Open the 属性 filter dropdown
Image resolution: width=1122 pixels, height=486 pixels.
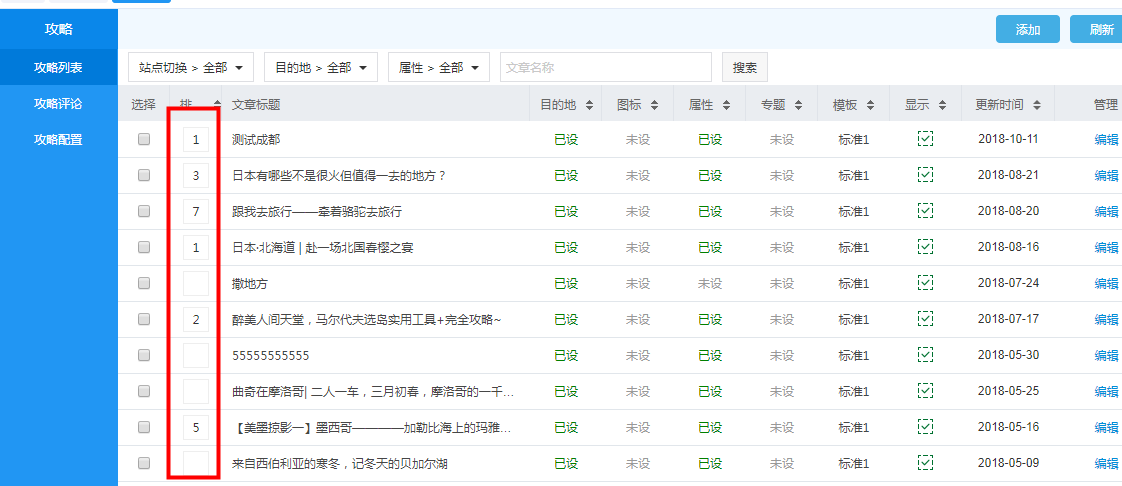[438, 68]
